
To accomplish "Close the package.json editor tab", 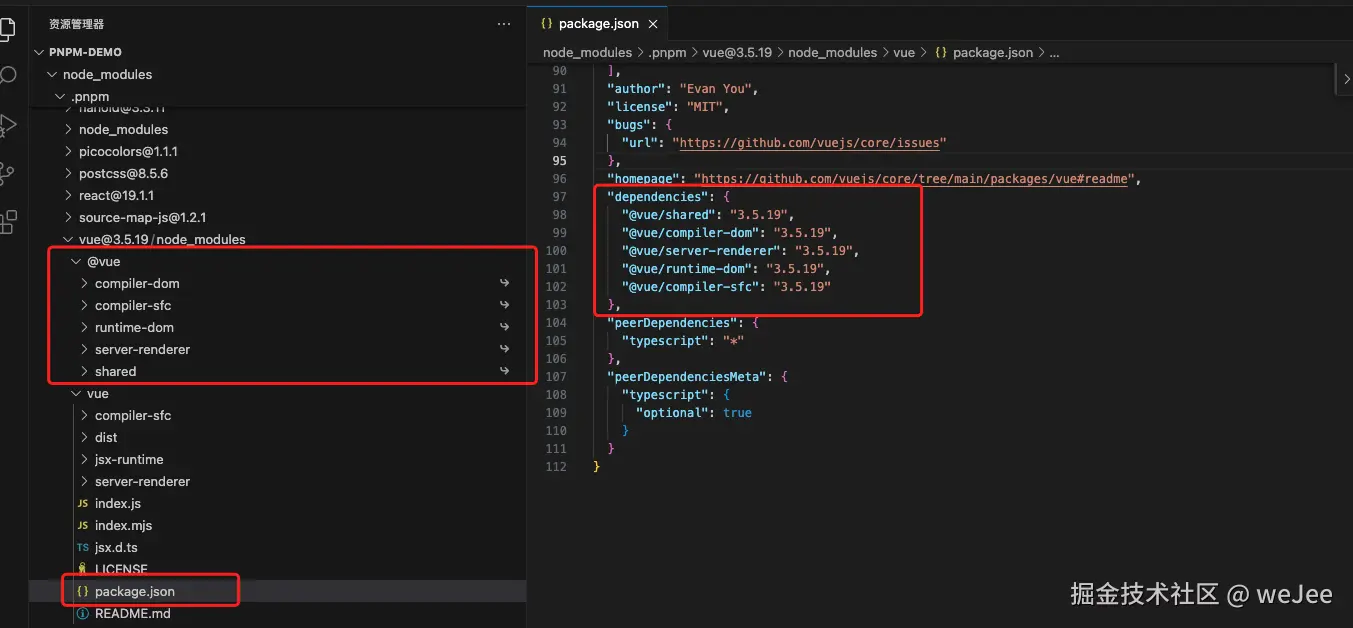I will click(653, 24).
